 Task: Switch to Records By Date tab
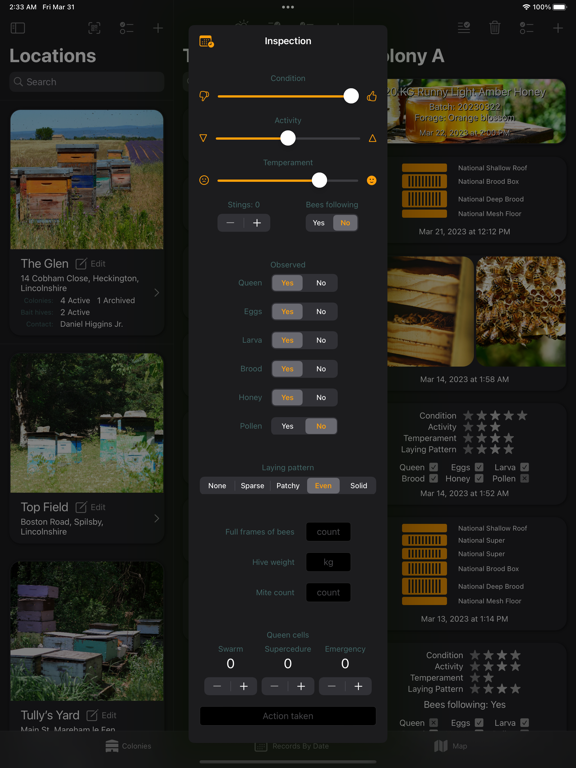(292, 746)
